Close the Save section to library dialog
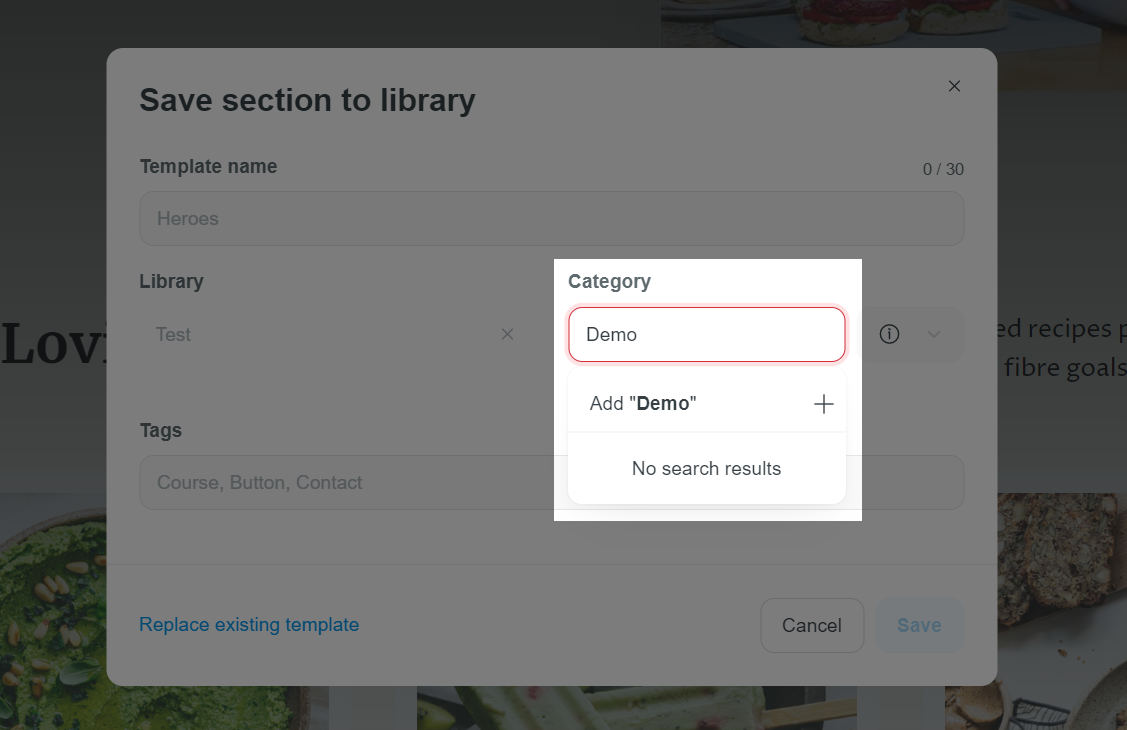The width and height of the screenshot is (1127, 730). (x=954, y=86)
